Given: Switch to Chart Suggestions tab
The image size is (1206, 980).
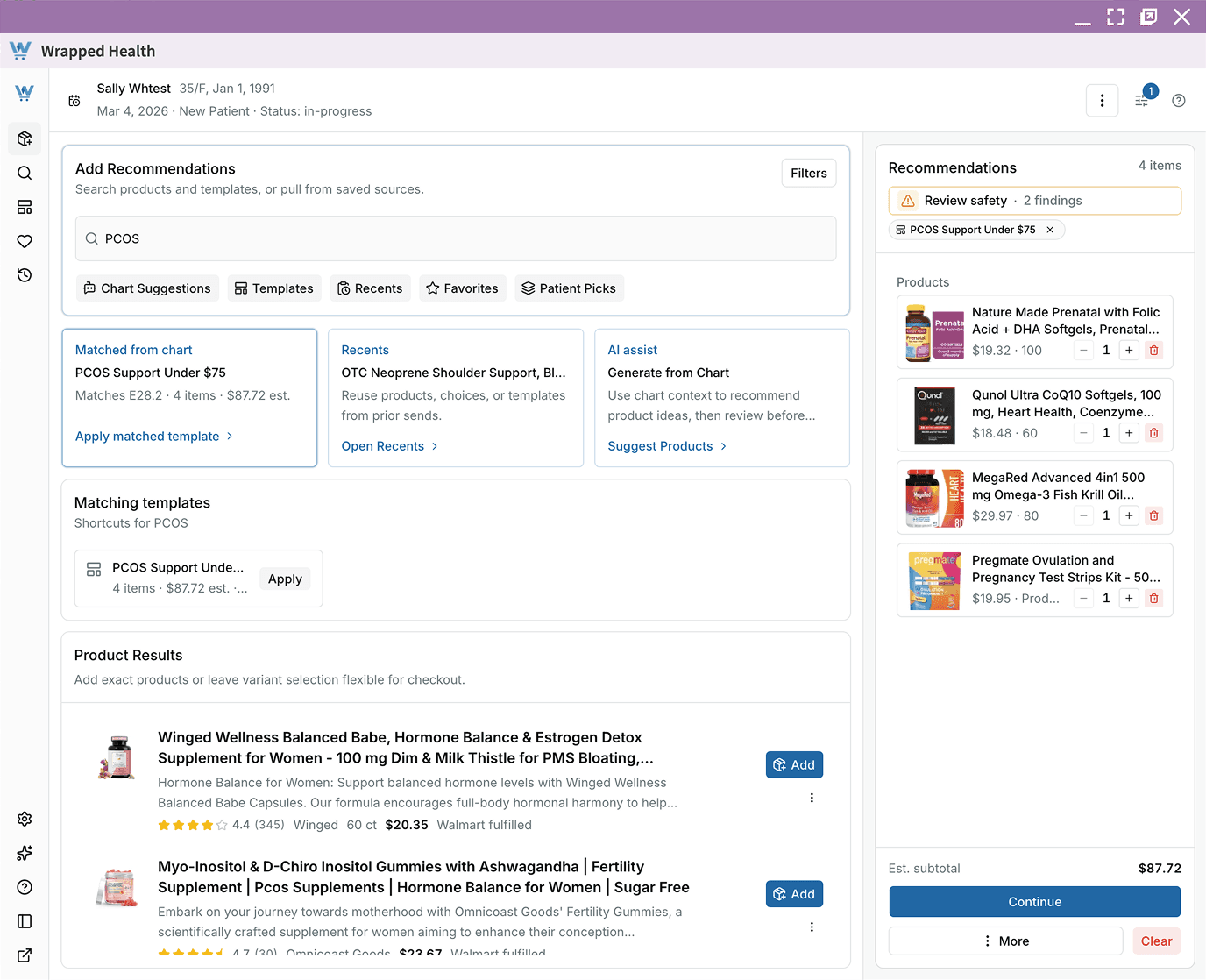Looking at the screenshot, I should click(147, 288).
